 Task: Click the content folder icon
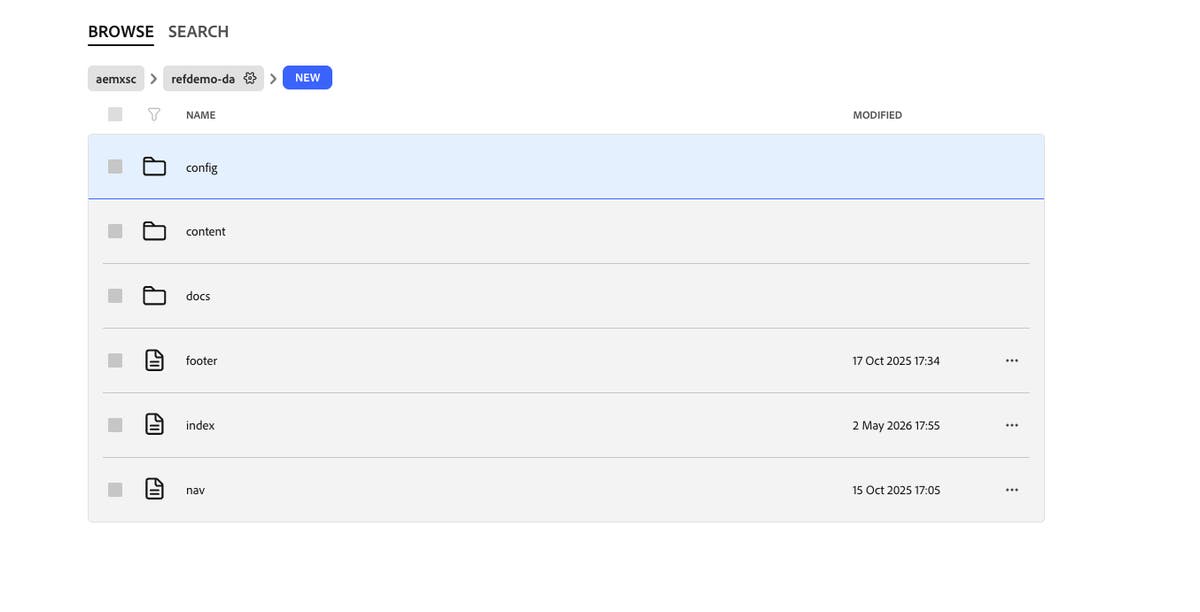[154, 231]
